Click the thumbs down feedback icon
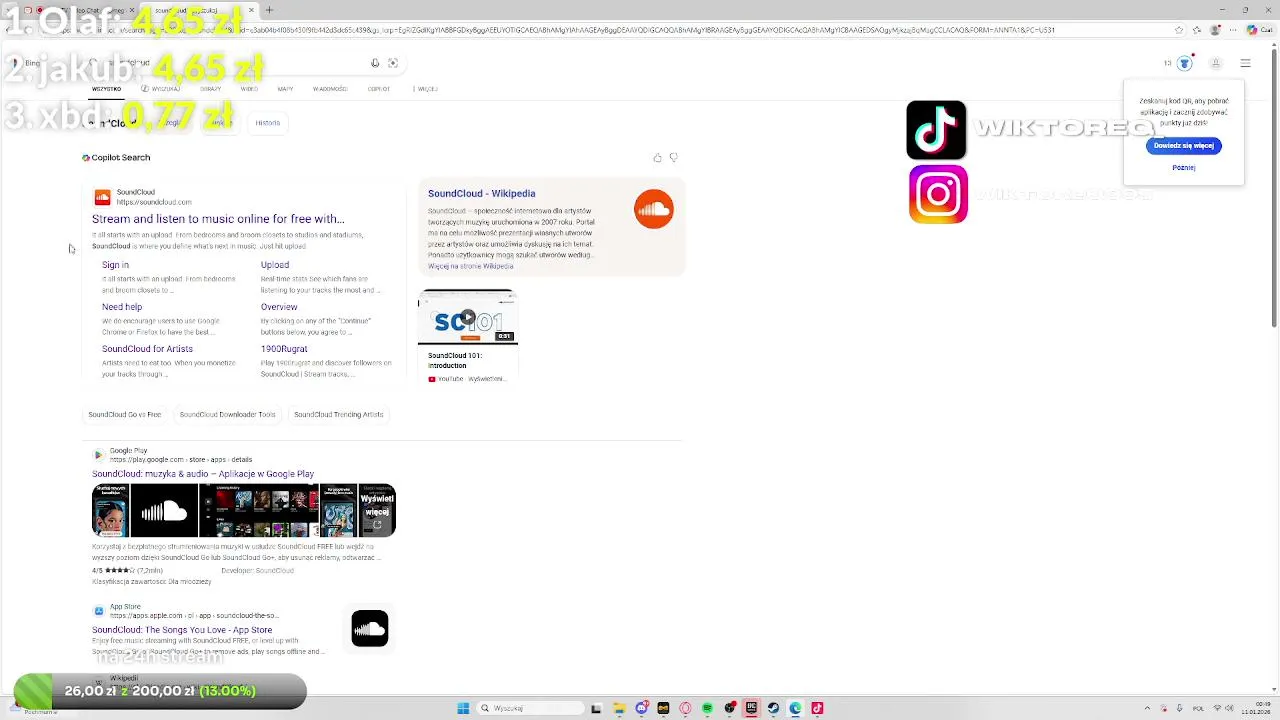Viewport: 1280px width, 720px height. point(674,158)
